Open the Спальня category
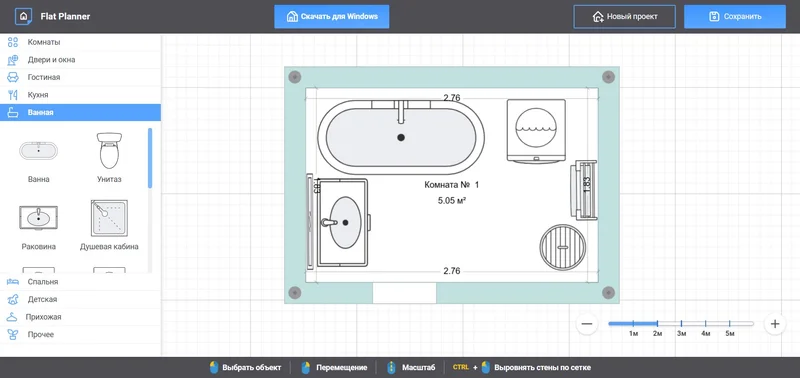The width and height of the screenshot is (800, 378). coord(80,282)
